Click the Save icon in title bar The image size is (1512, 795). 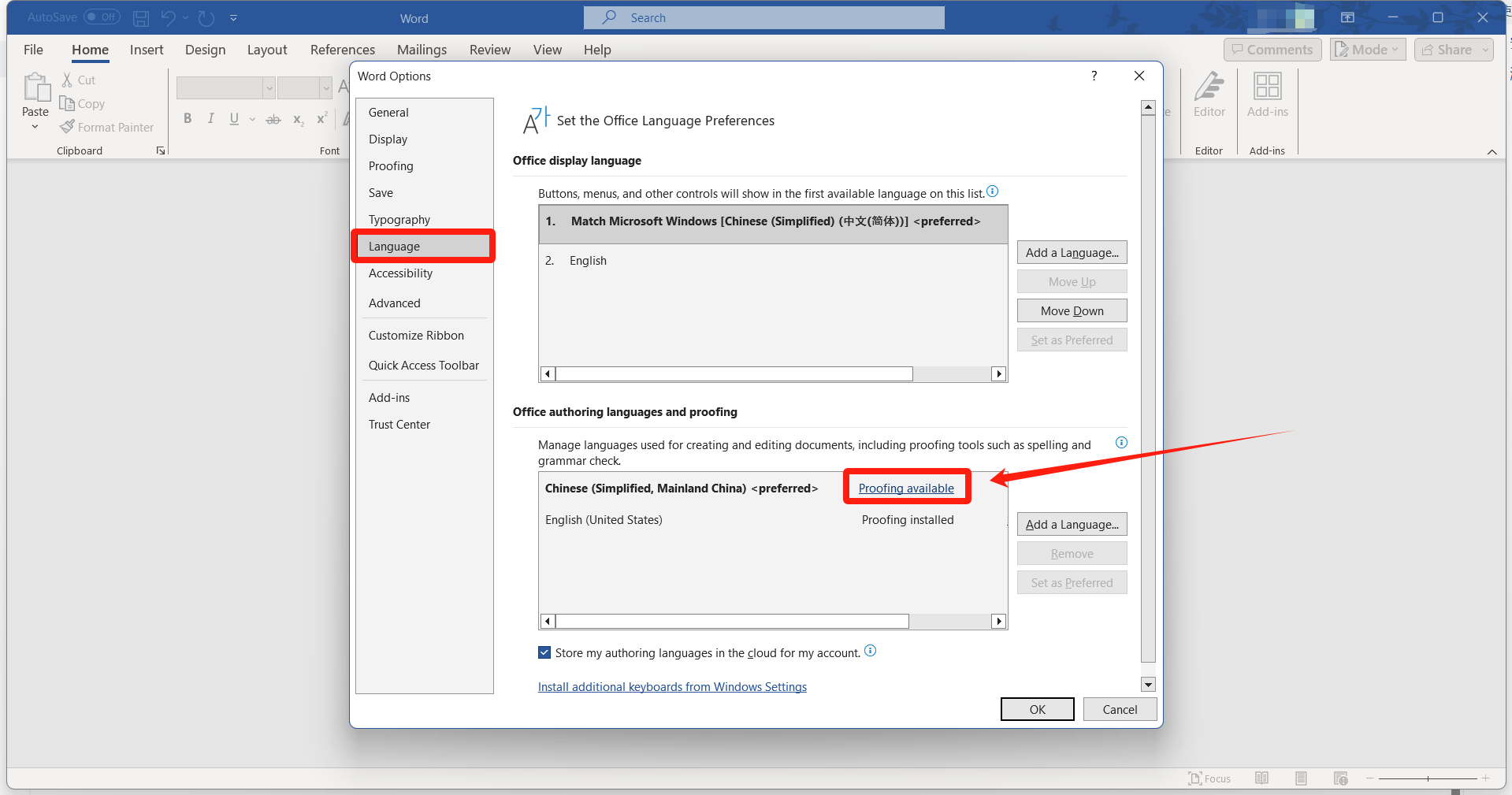coord(141,18)
